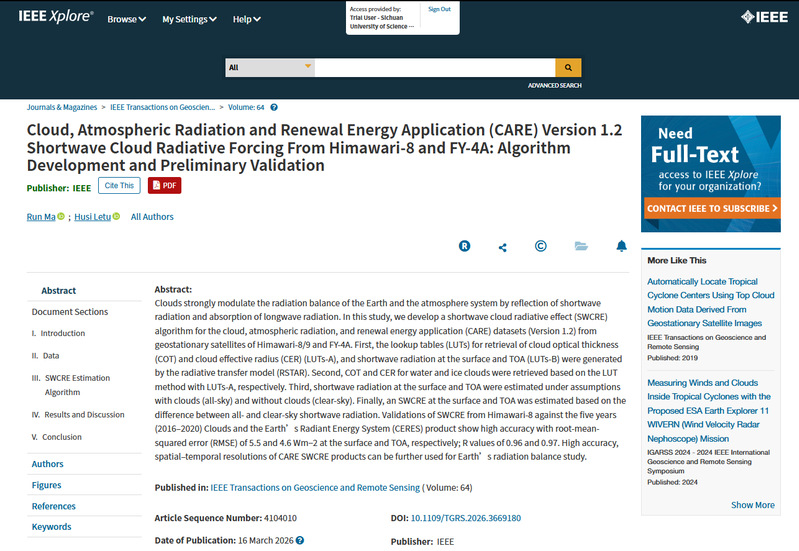The height and width of the screenshot is (551, 799).
Task: Click the Rights and permissions R icon
Action: coord(464,246)
